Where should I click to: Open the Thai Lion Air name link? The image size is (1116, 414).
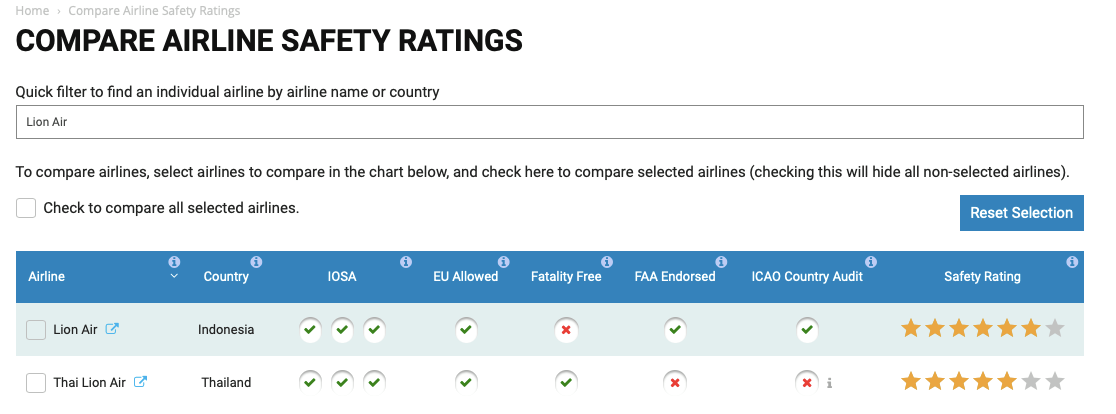point(90,383)
